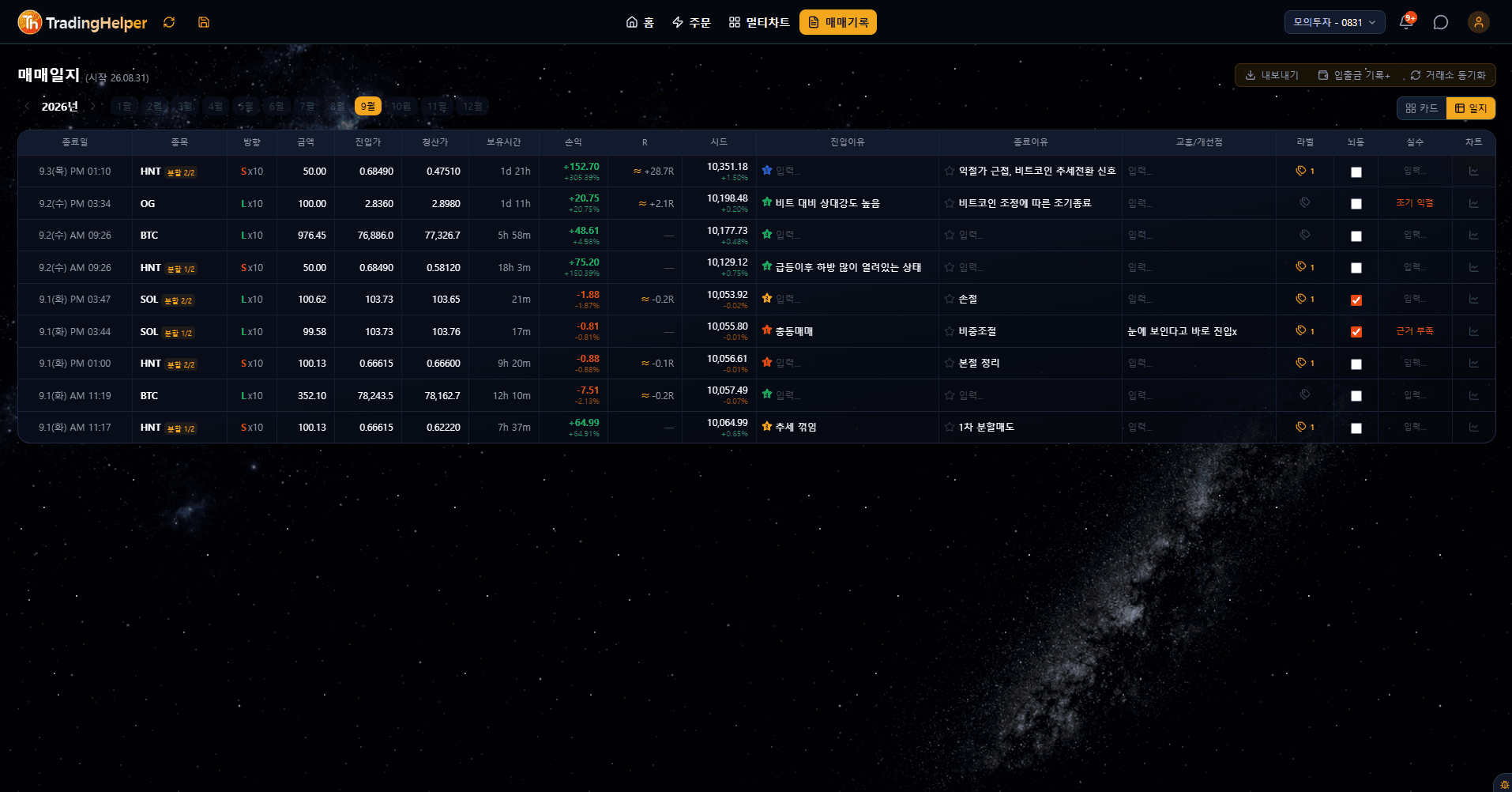This screenshot has height=792, width=1512.
Task: Click blue star in 9.3 HNT row
Action: (766, 170)
